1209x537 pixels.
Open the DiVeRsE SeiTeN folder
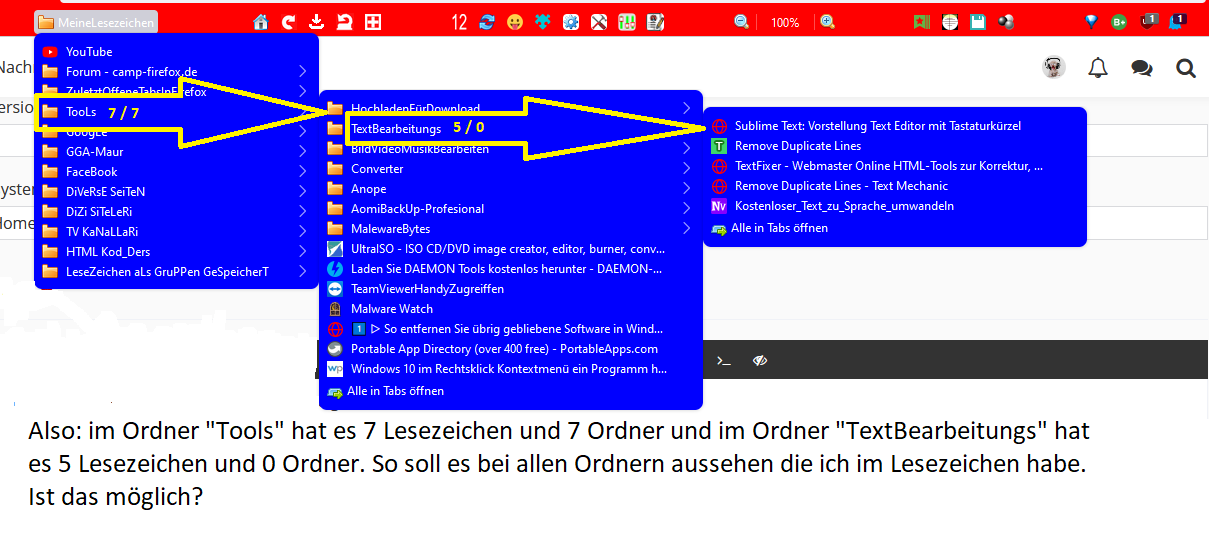click(177, 192)
